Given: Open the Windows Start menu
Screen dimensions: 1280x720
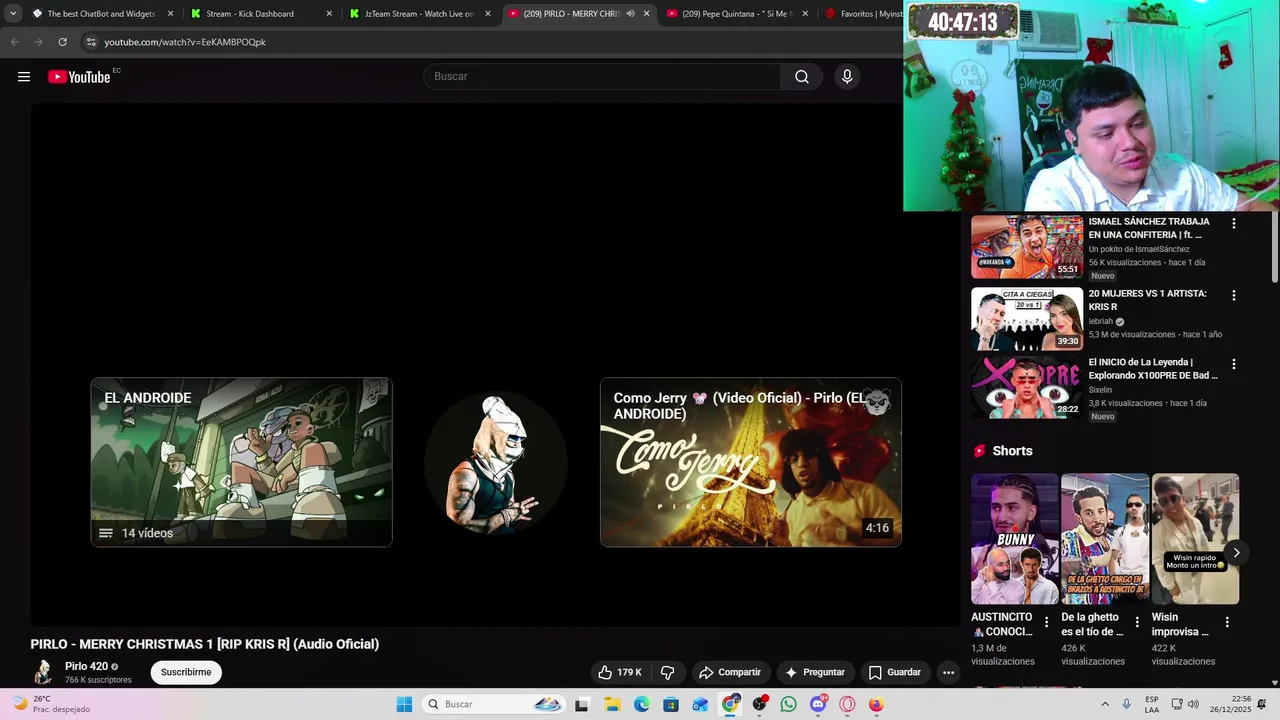Looking at the screenshot, I should point(404,704).
